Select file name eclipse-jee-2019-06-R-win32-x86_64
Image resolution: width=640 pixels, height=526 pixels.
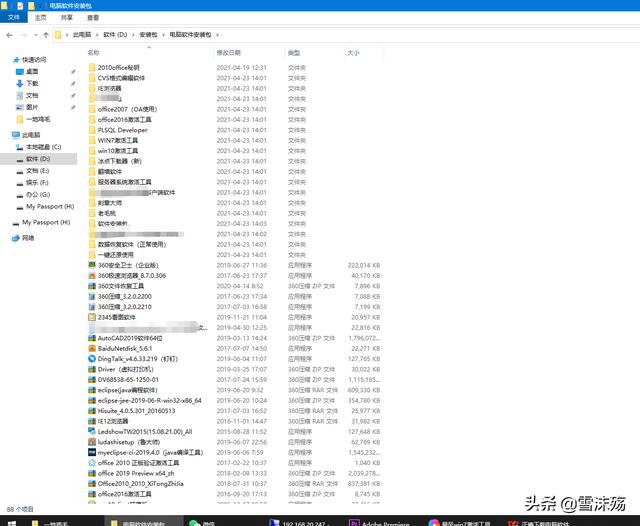click(149, 400)
